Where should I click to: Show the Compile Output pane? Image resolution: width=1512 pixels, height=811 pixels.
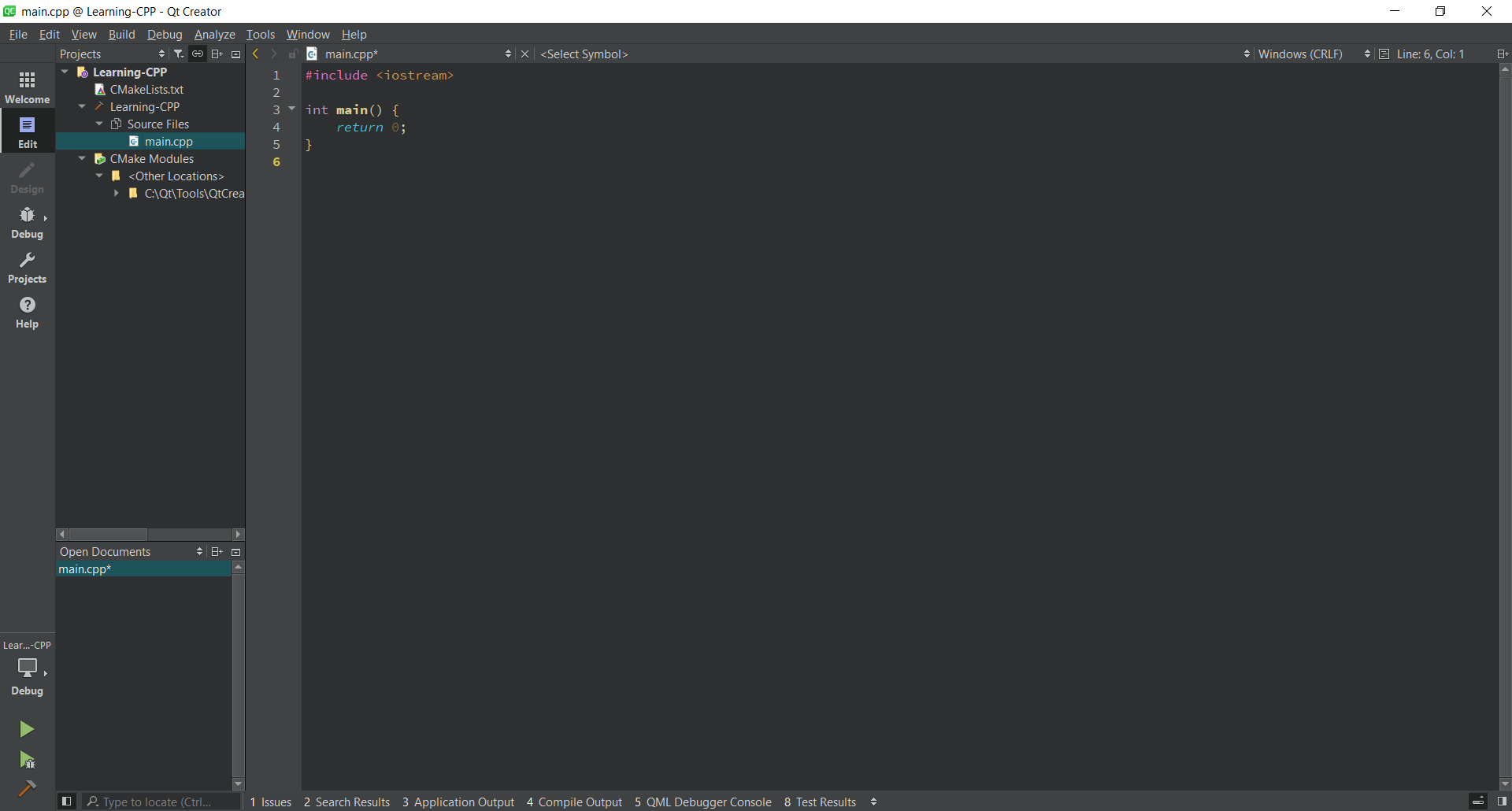[575, 802]
